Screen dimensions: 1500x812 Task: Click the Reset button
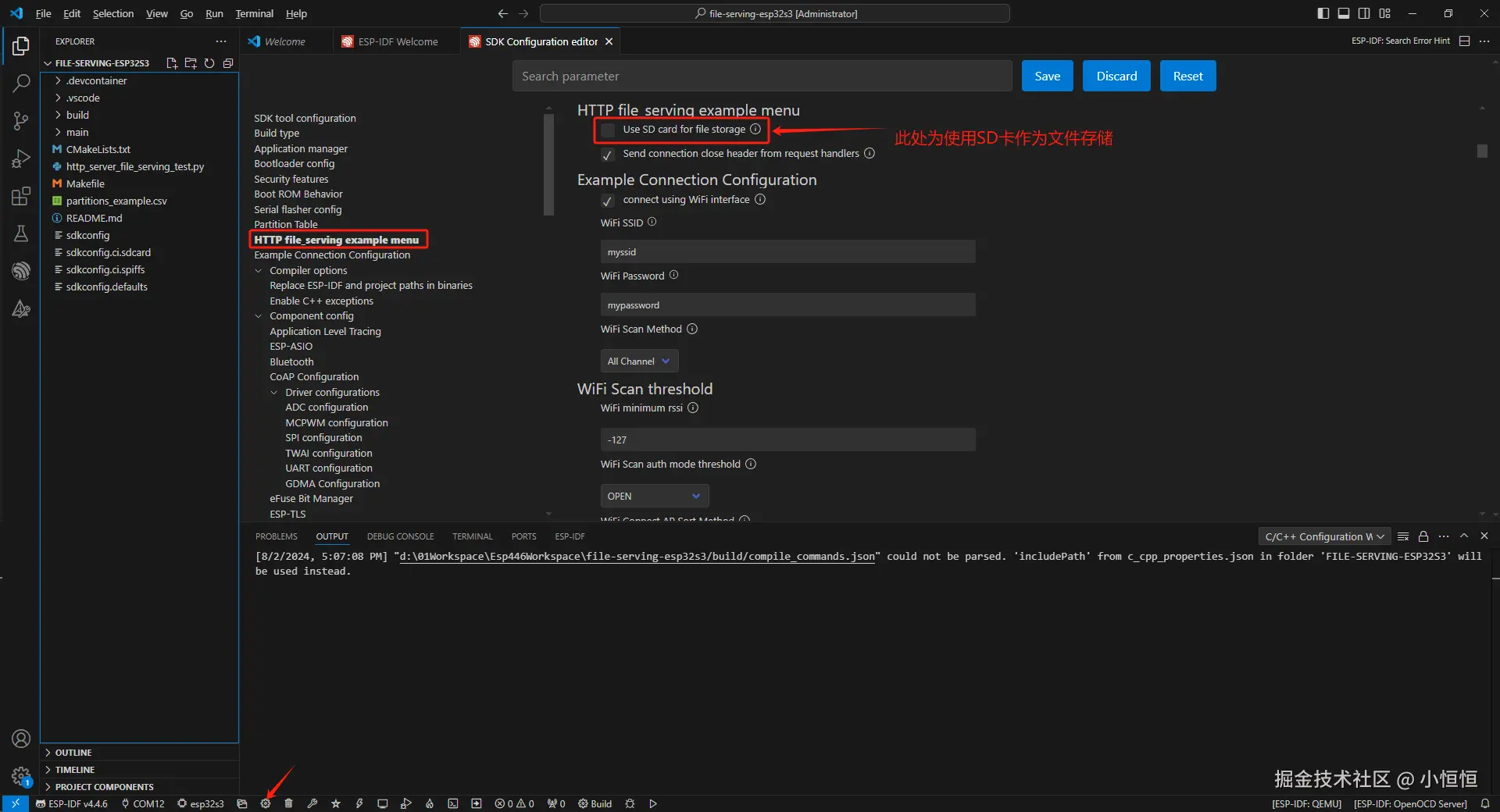click(1188, 76)
